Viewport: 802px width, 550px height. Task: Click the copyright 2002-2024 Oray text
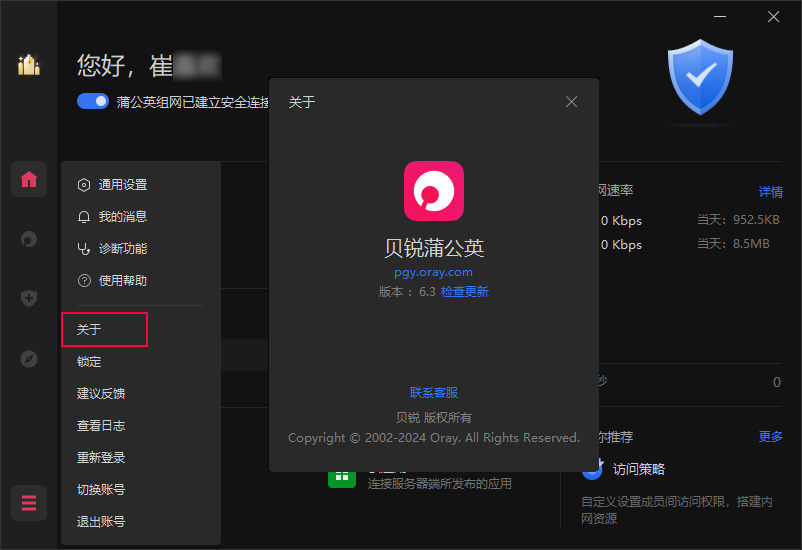434,438
